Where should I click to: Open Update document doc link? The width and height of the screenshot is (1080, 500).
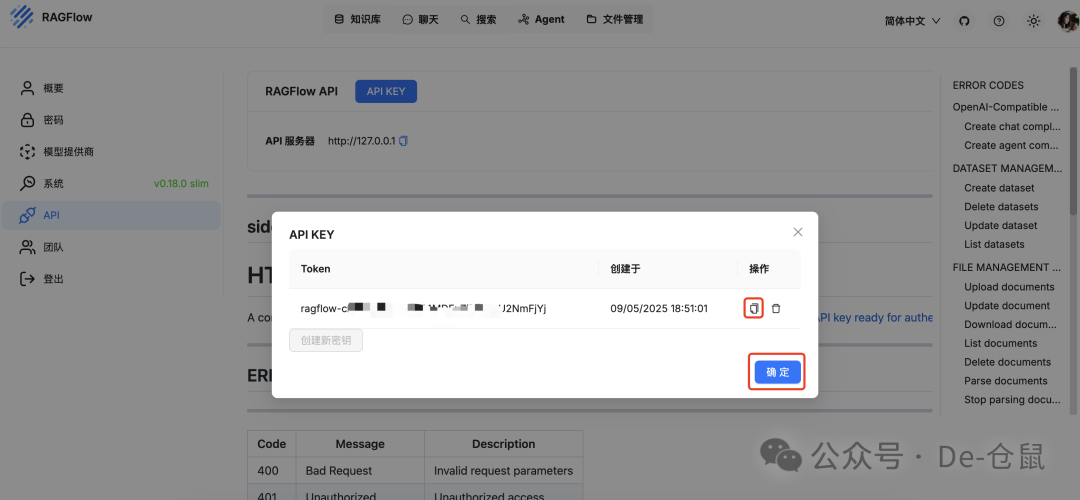(x=1007, y=306)
